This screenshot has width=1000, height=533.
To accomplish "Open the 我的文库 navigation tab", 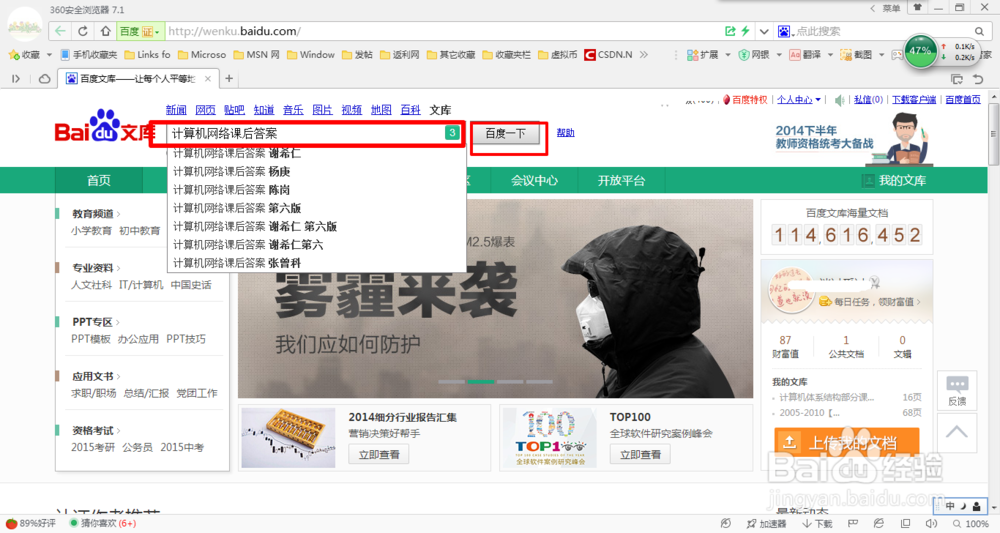I will [x=894, y=180].
